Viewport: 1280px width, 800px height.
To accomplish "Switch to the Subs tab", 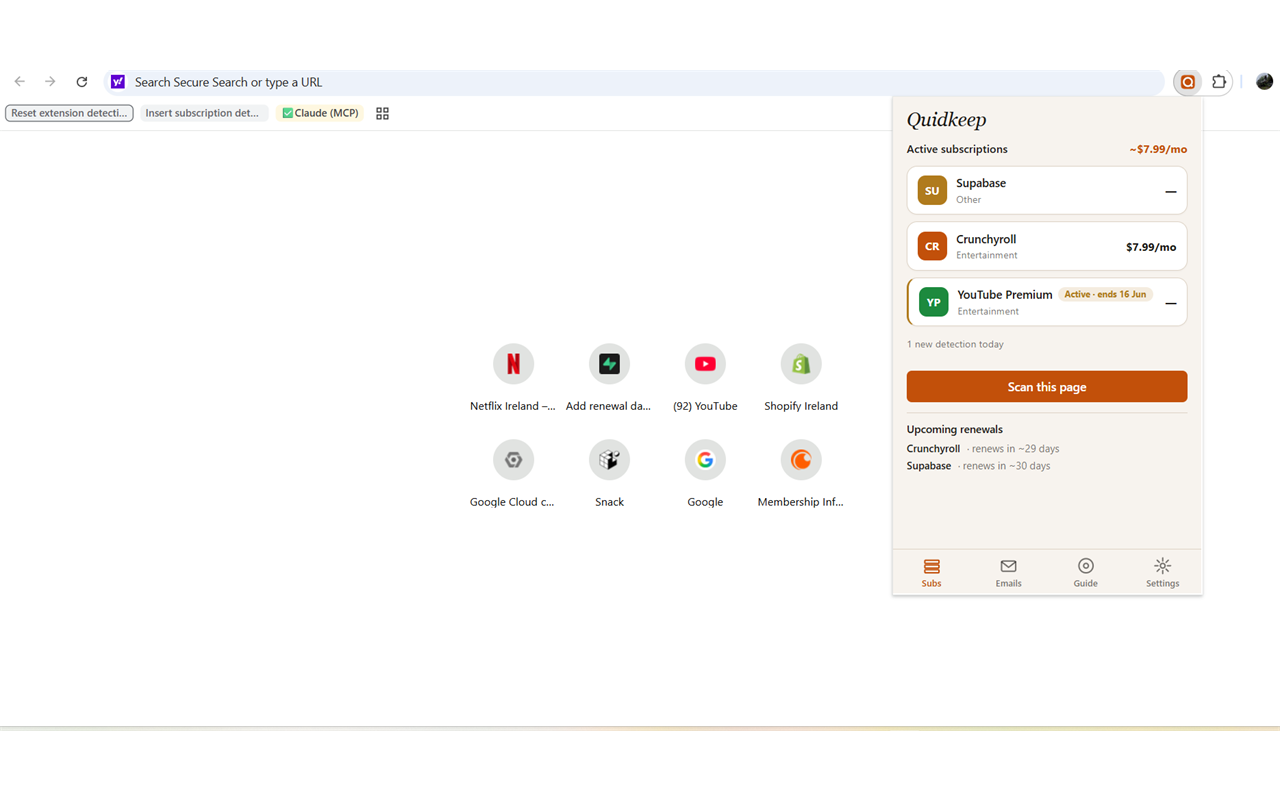I will click(931, 573).
